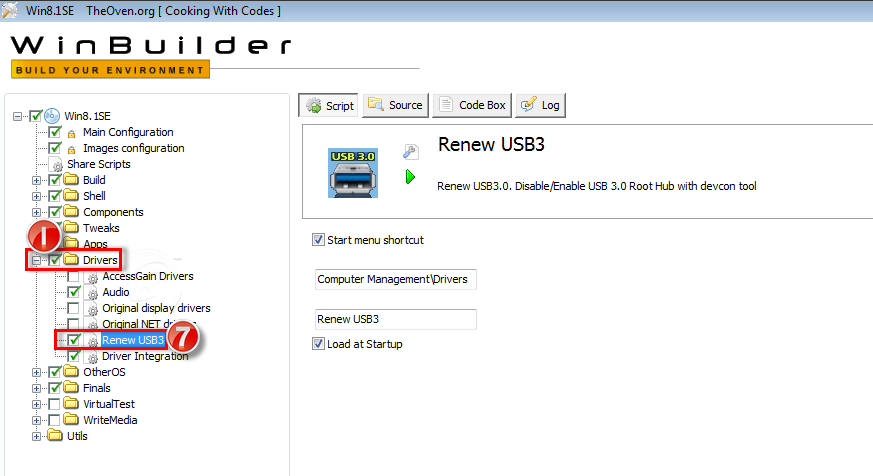Click the wrench edit icon beside Renew USB3
873x476 pixels.
(410, 151)
